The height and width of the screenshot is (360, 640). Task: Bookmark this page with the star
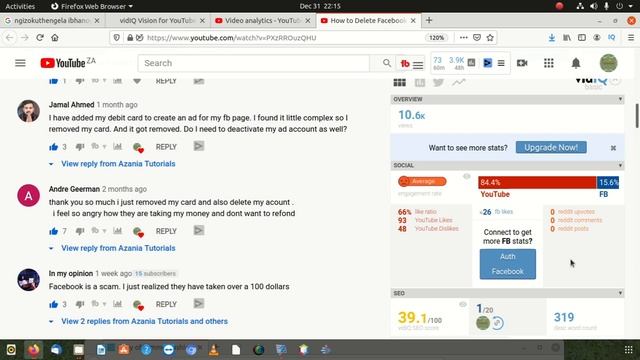tap(490, 38)
